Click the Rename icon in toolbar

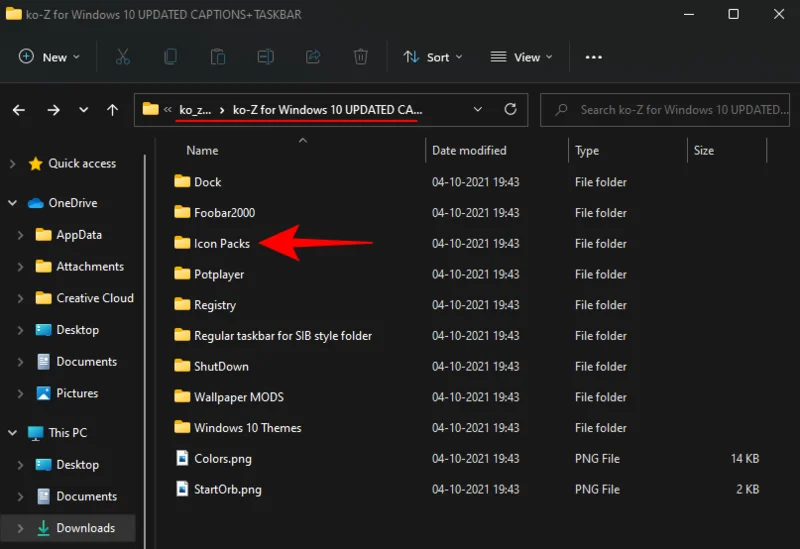click(265, 57)
